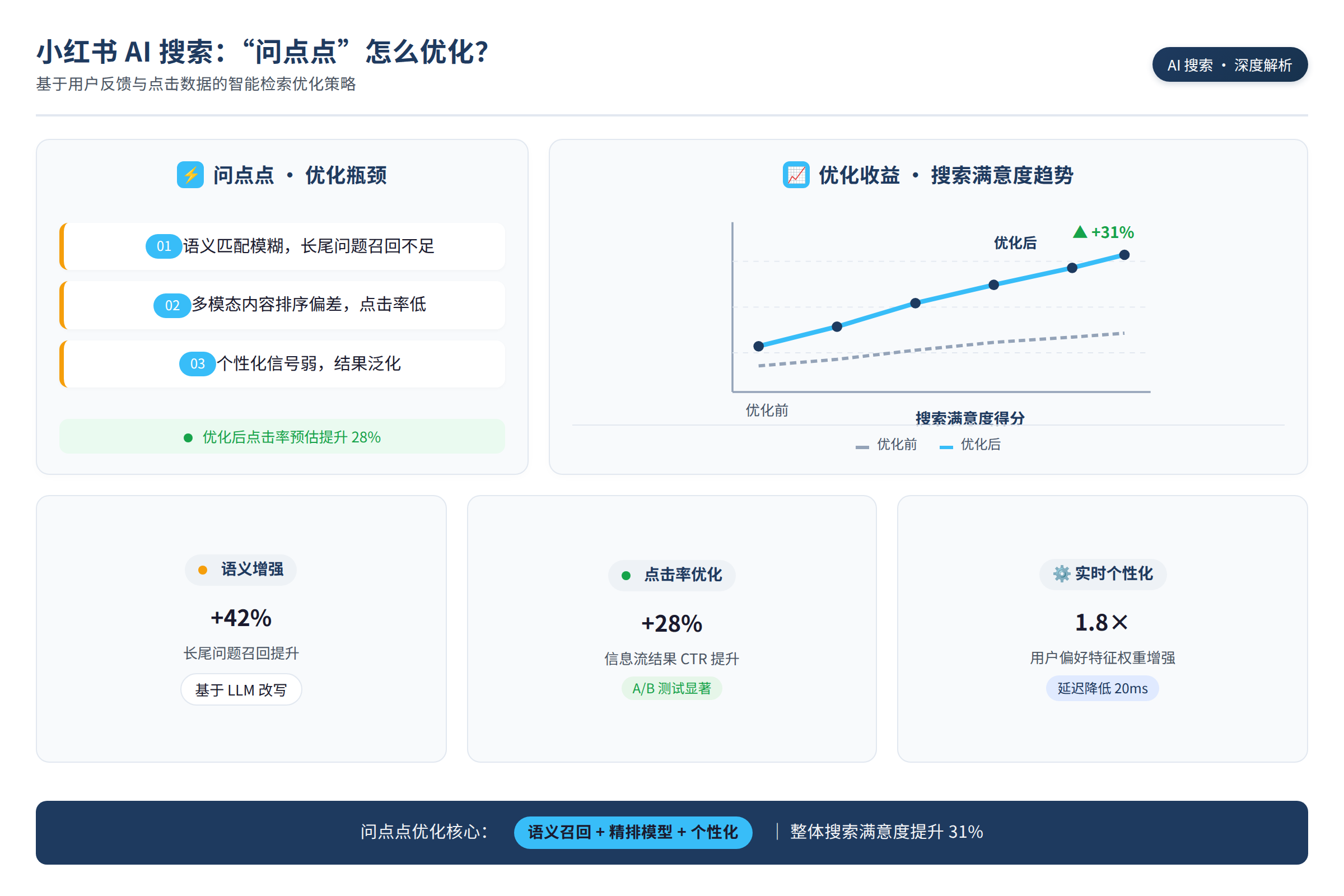1344x896 pixels.
Task: Click the green dot before 优化后点击率预估提升
Action: pyautogui.click(x=188, y=438)
